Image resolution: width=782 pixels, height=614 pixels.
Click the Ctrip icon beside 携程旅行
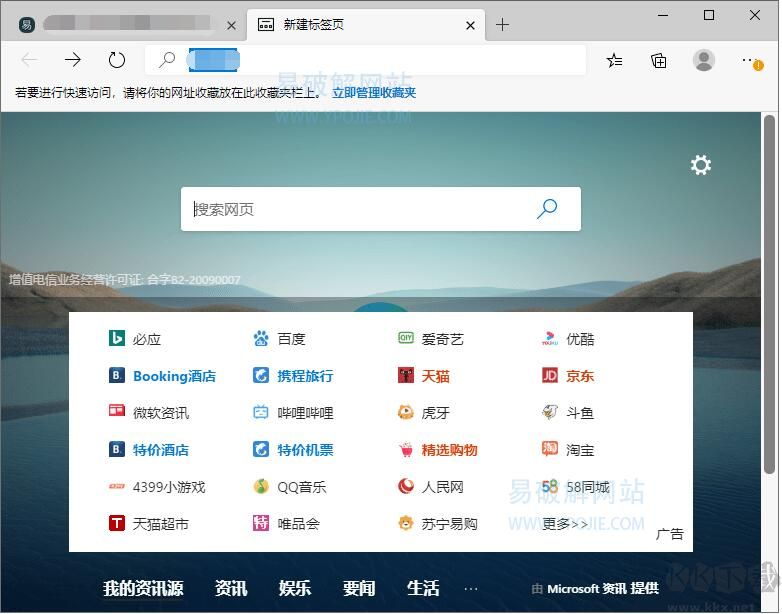261,375
